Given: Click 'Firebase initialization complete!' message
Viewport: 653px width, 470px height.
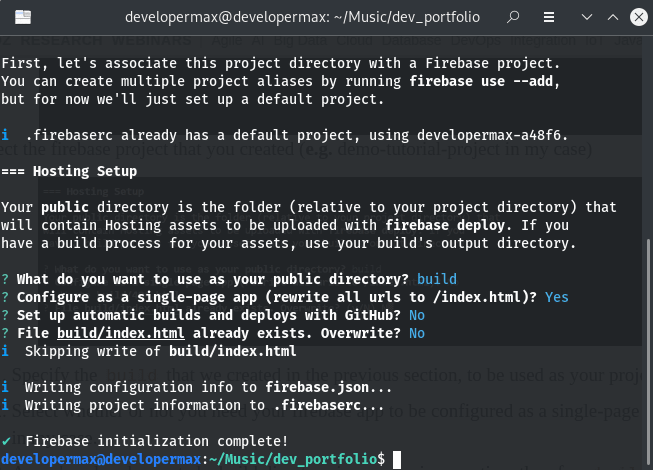Looking at the screenshot, I should [x=157, y=441].
